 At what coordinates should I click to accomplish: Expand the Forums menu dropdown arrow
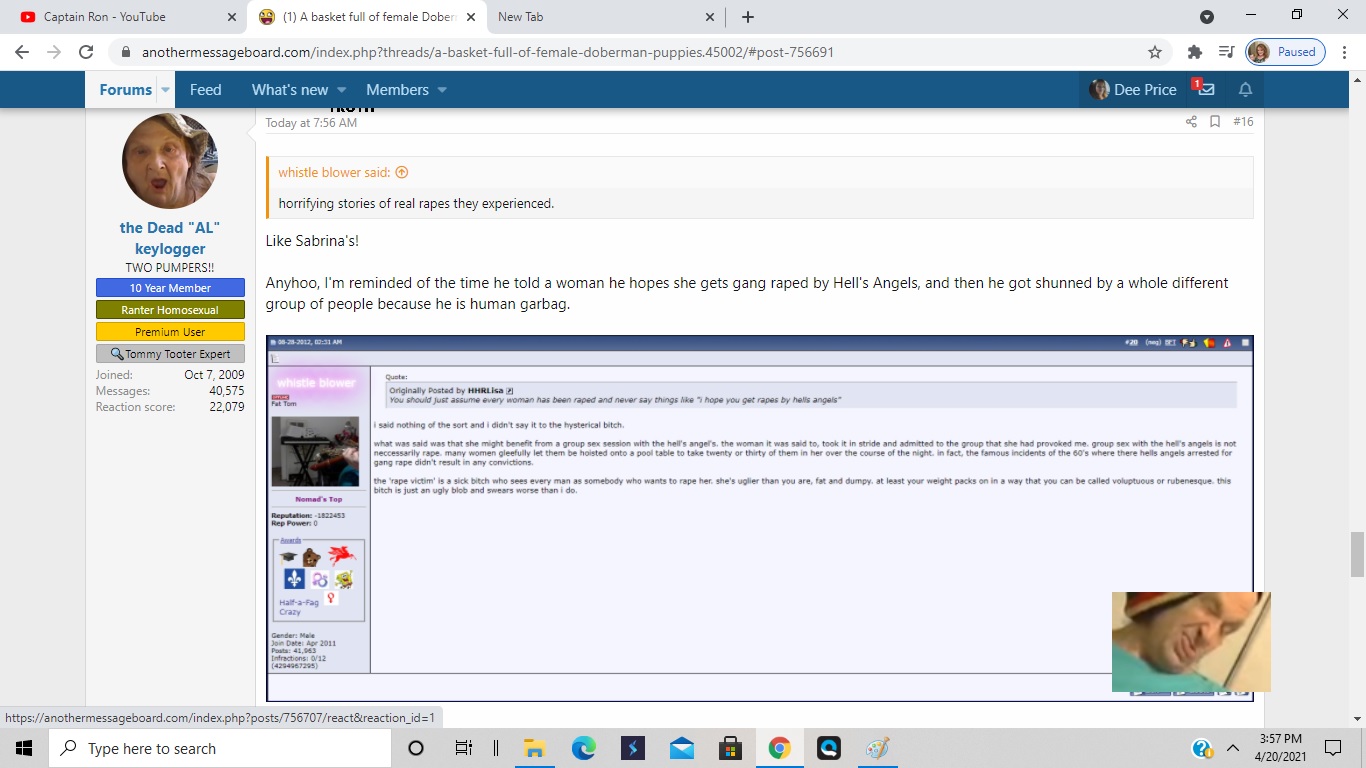coord(166,89)
